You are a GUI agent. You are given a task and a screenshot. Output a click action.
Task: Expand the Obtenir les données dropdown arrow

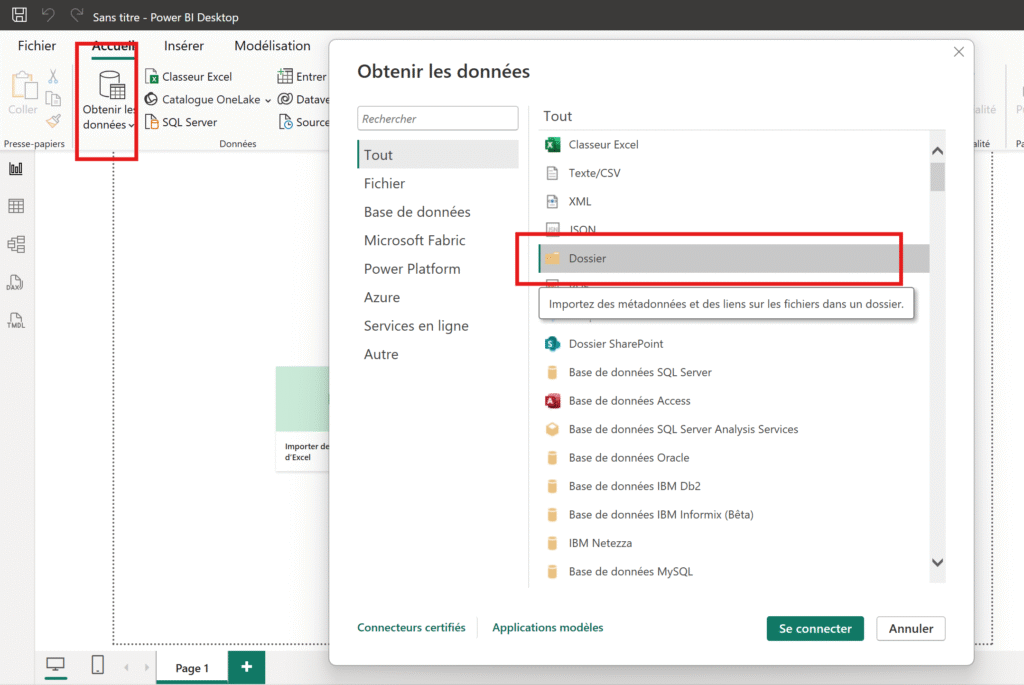point(132,126)
